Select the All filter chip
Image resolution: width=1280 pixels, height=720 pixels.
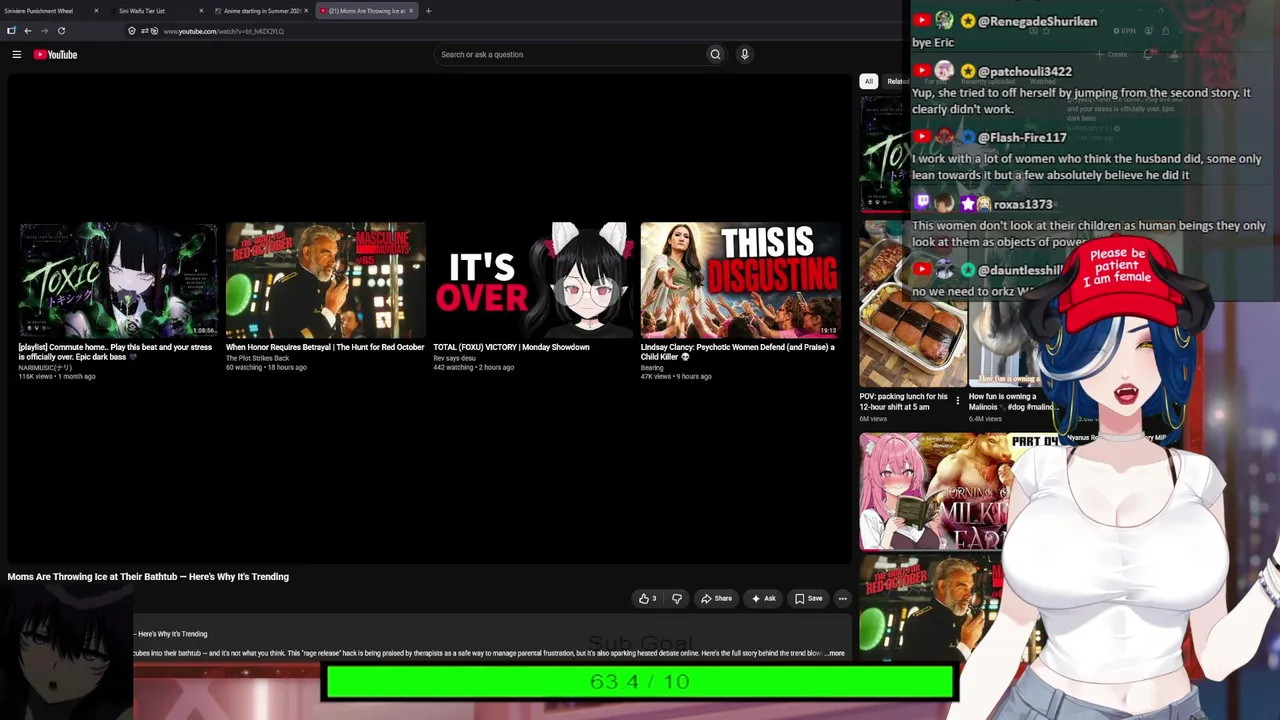[869, 81]
